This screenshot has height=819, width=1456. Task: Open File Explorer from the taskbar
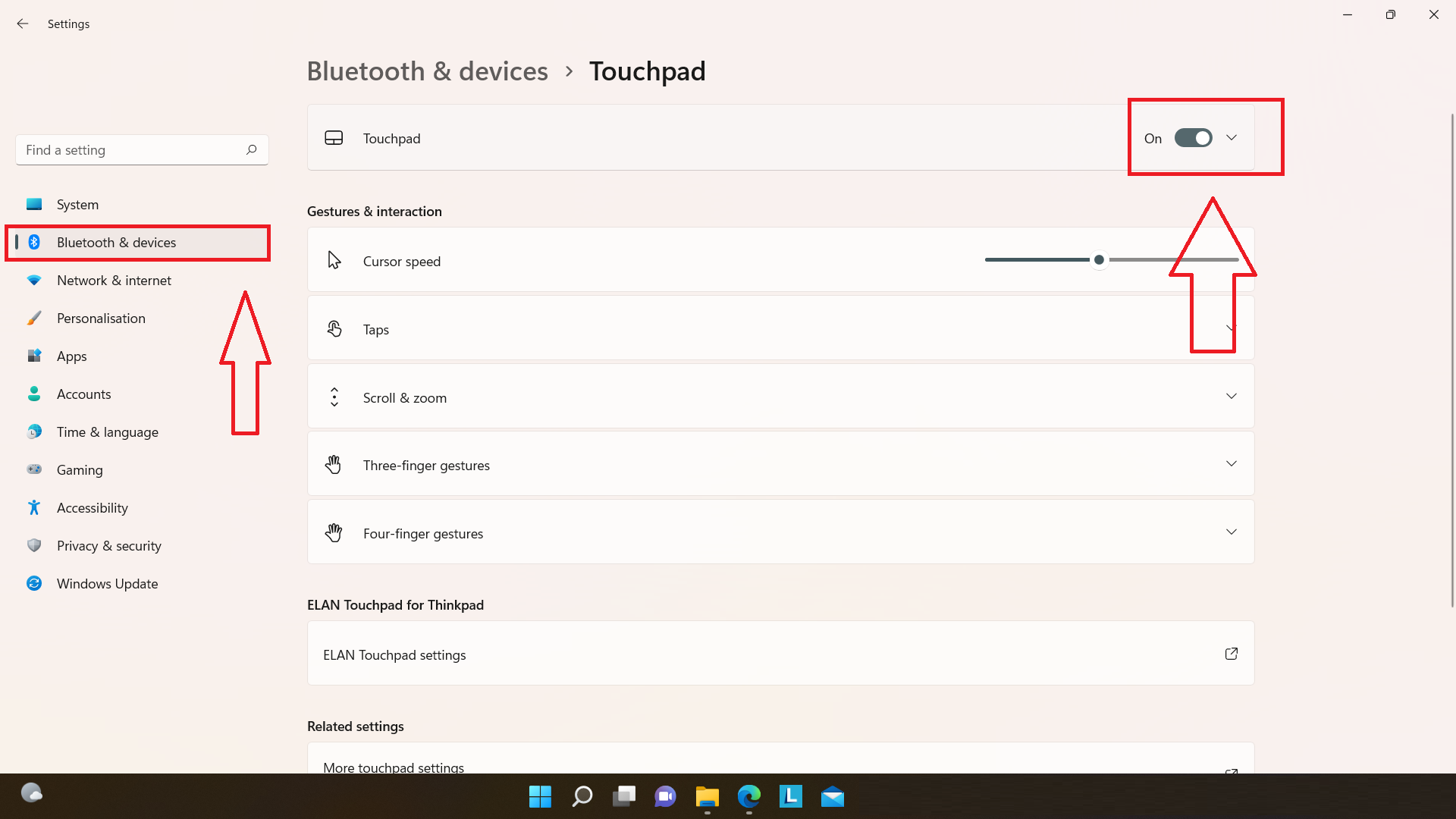(707, 796)
